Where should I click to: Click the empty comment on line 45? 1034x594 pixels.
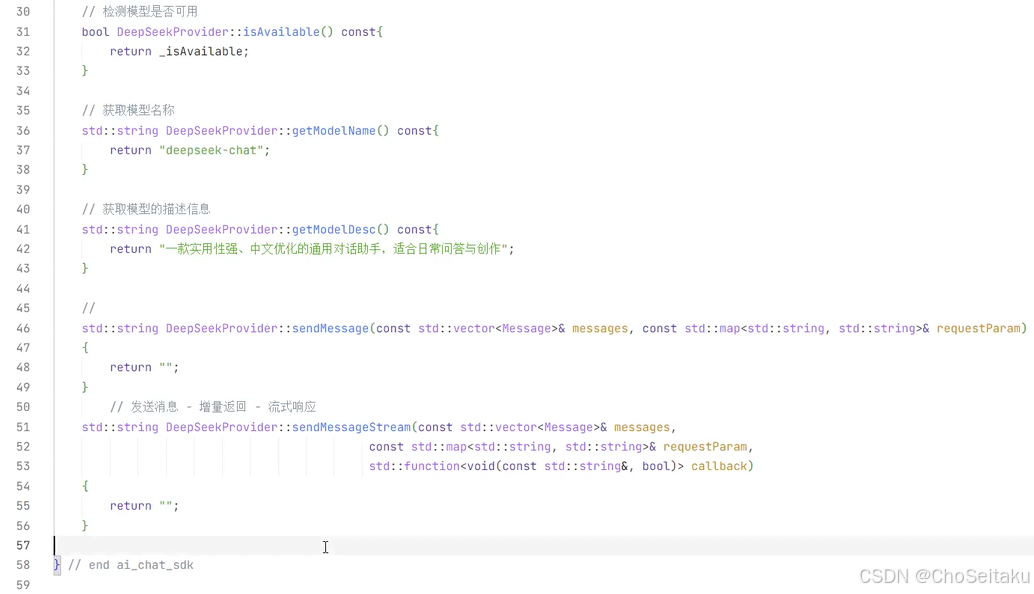[x=88, y=308]
